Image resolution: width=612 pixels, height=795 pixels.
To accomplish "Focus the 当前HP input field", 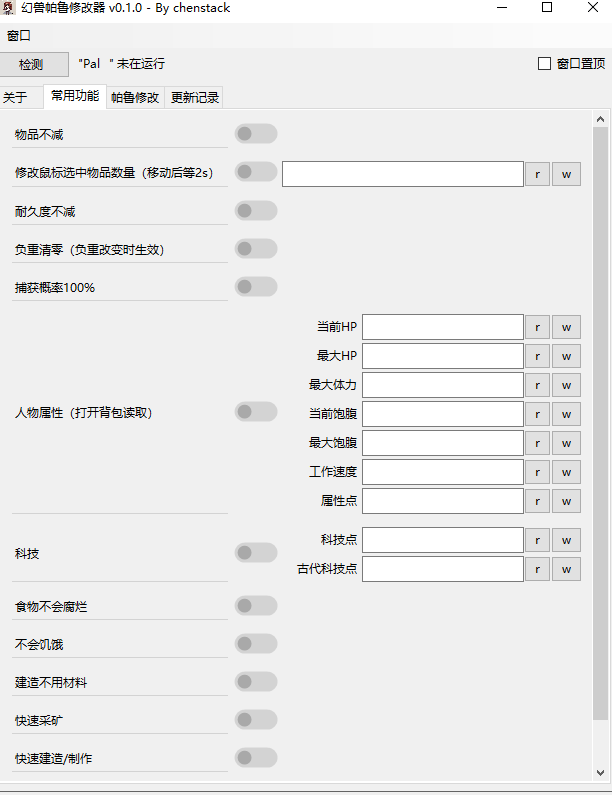I will coord(443,327).
